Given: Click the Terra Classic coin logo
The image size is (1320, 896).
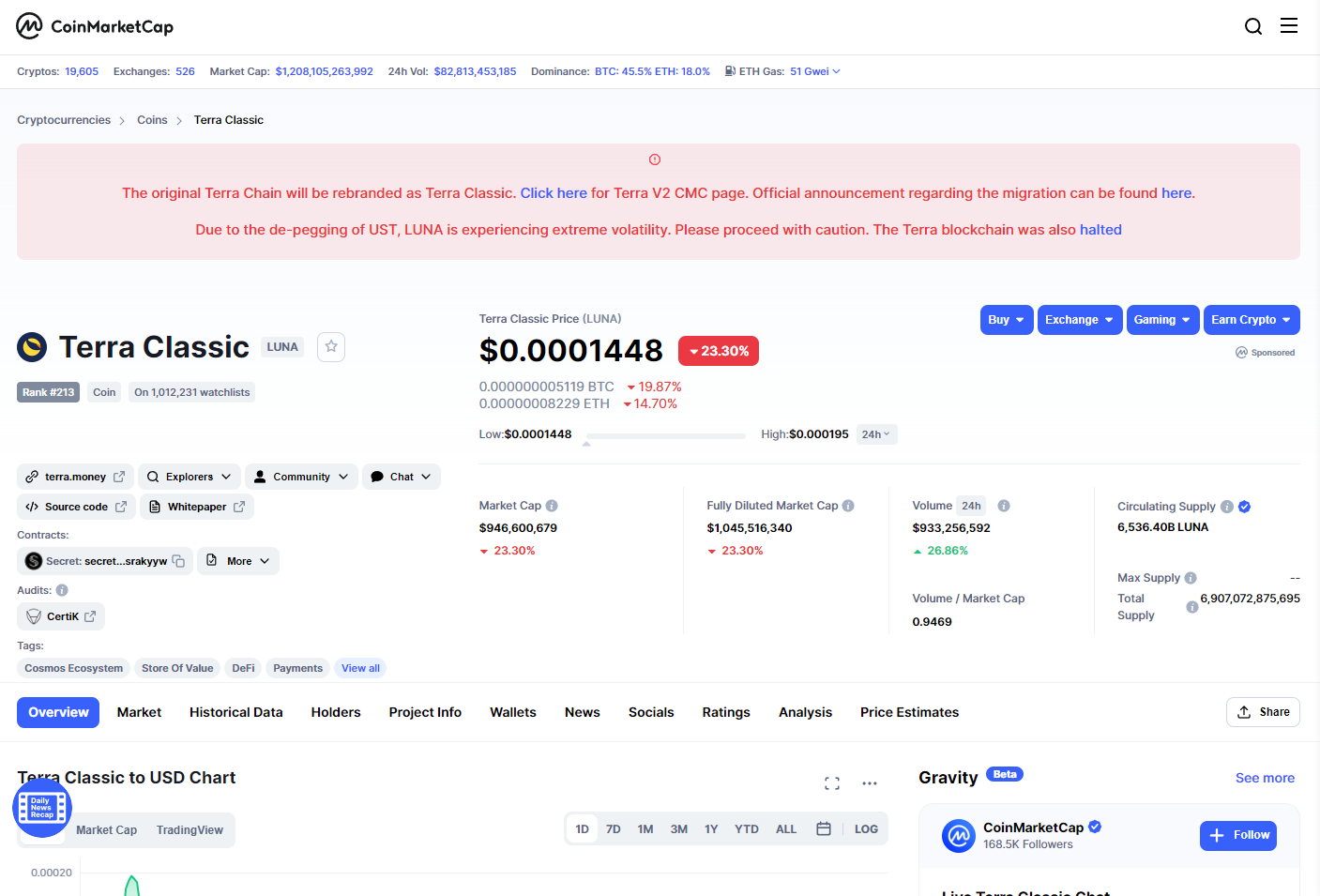Looking at the screenshot, I should (32, 347).
